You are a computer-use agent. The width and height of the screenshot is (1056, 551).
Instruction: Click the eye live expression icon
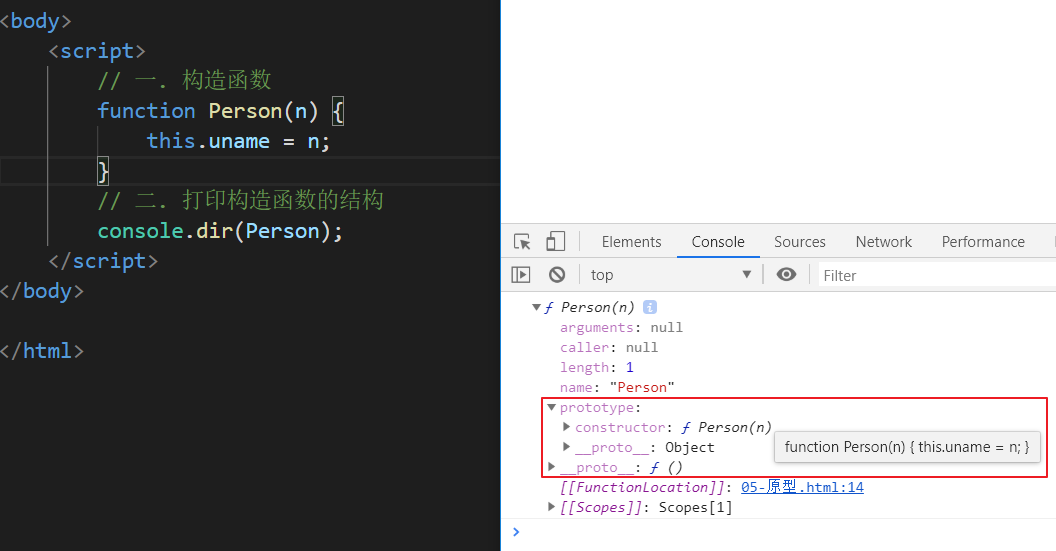click(x=786, y=274)
